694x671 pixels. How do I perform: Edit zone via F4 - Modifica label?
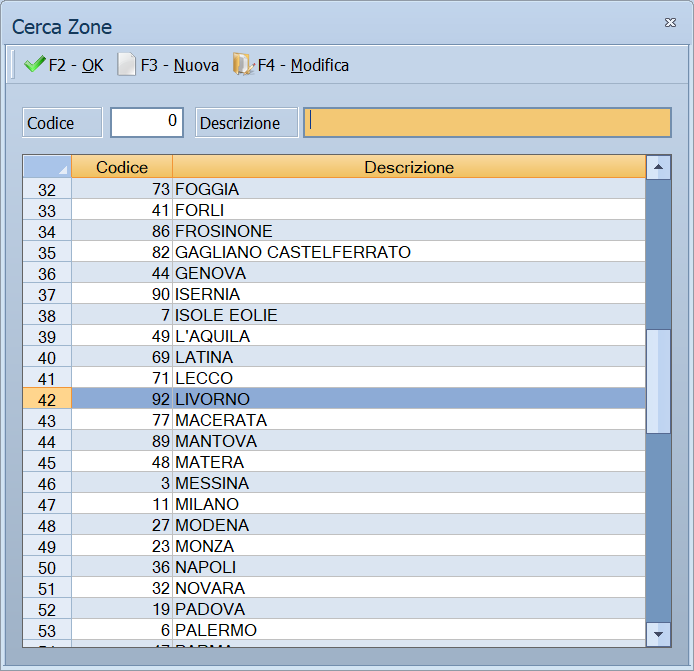point(303,66)
